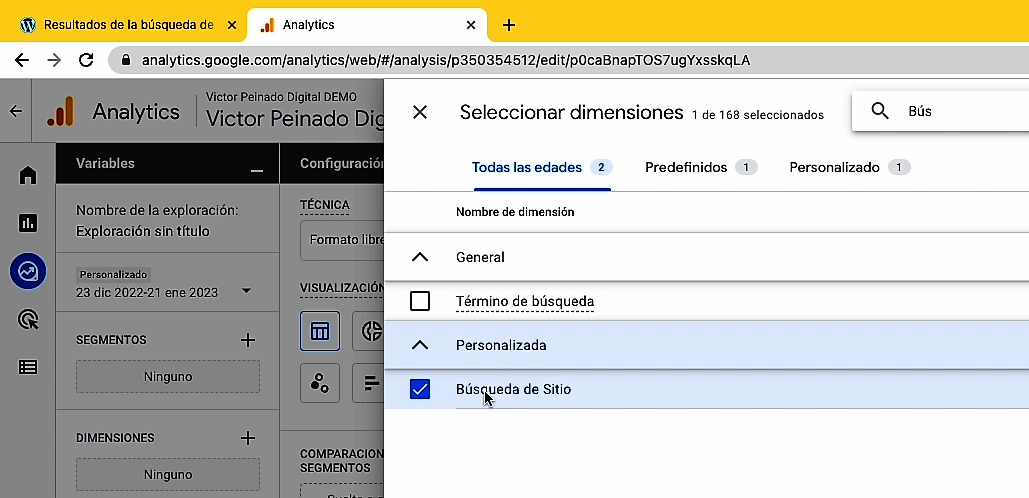This screenshot has height=498, width=1029.
Task: Select the table visualization icon
Action: pos(320,331)
